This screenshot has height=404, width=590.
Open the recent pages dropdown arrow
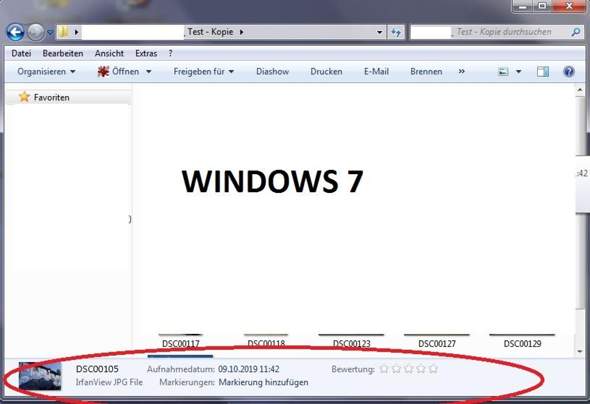point(50,33)
